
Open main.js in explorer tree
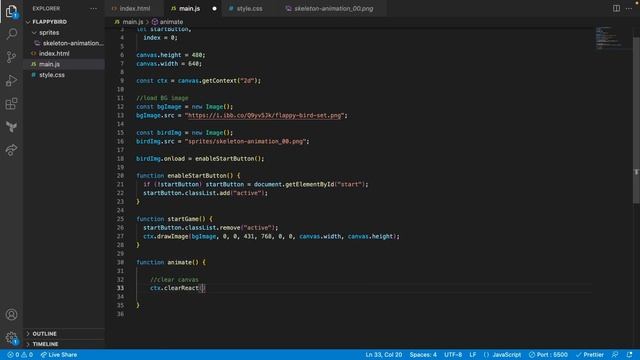pyautogui.click(x=49, y=64)
